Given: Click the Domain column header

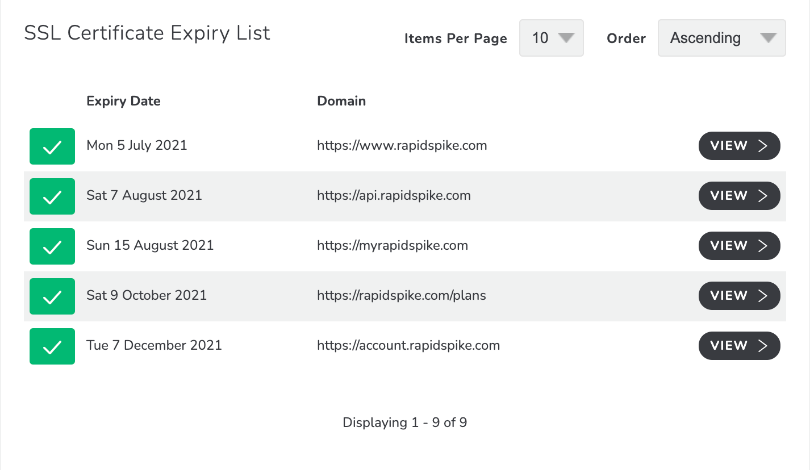Looking at the screenshot, I should 341,101.
